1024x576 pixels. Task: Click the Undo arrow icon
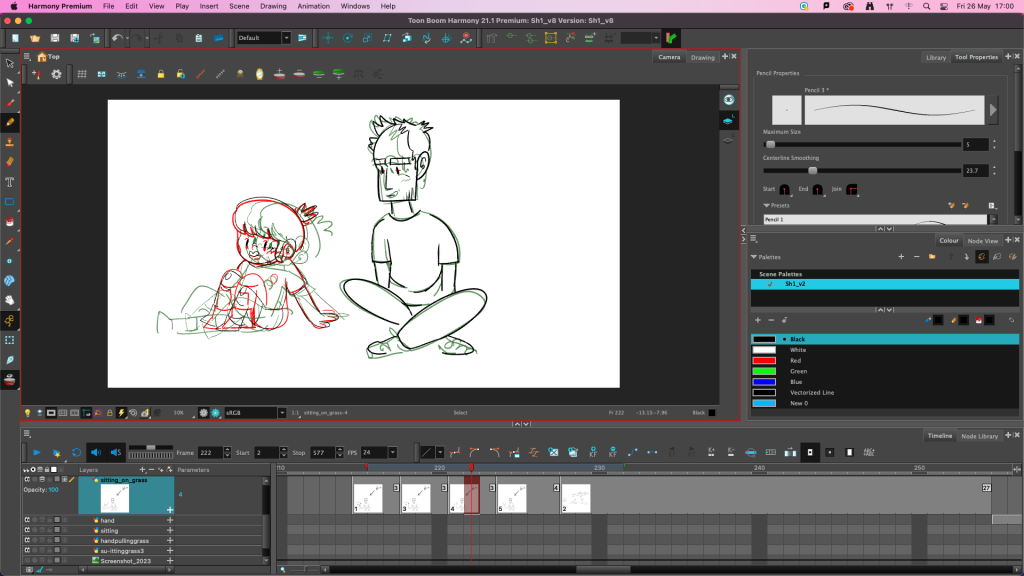click(117, 38)
